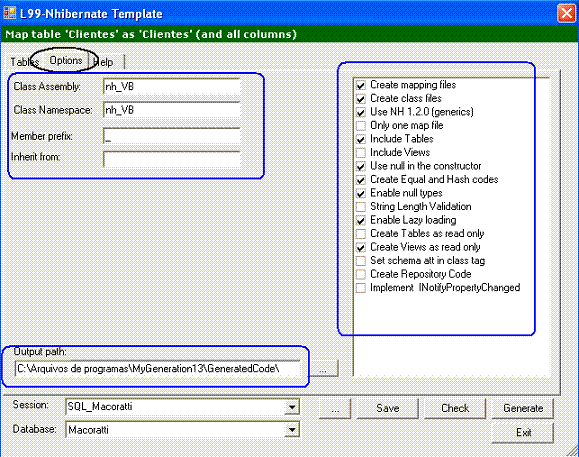
Task: Open the output path browse button
Action: tap(323, 368)
